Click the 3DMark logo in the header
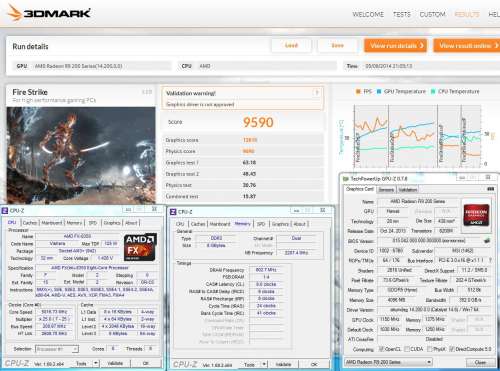Image resolution: width=500 pixels, height=371 pixels. [x=49, y=13]
